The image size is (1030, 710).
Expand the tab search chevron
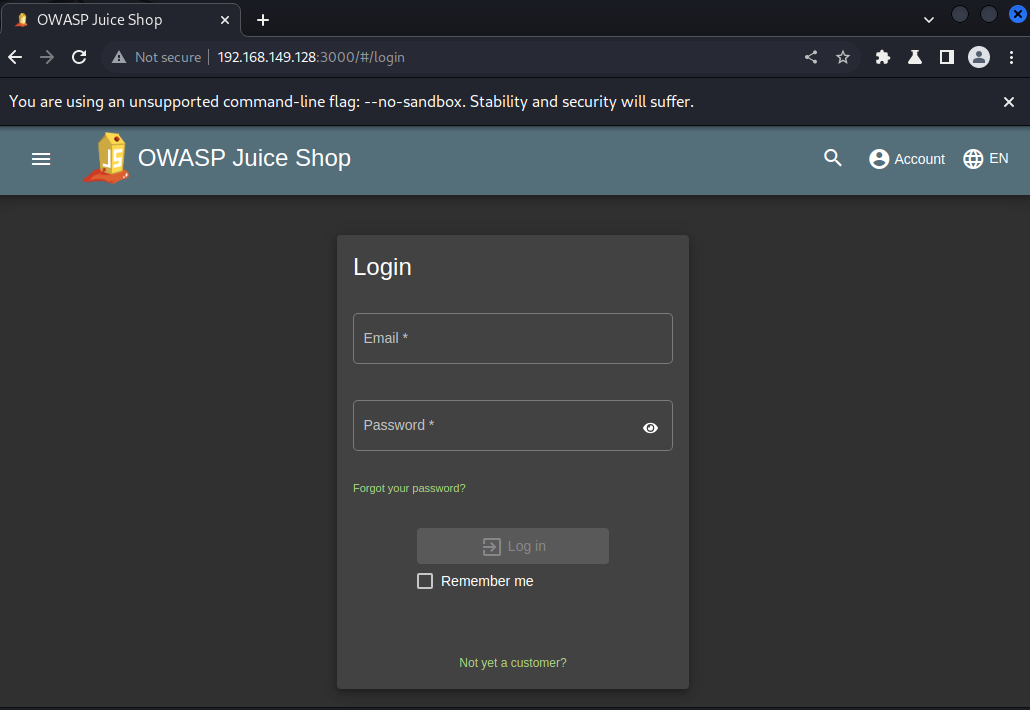pos(929,20)
